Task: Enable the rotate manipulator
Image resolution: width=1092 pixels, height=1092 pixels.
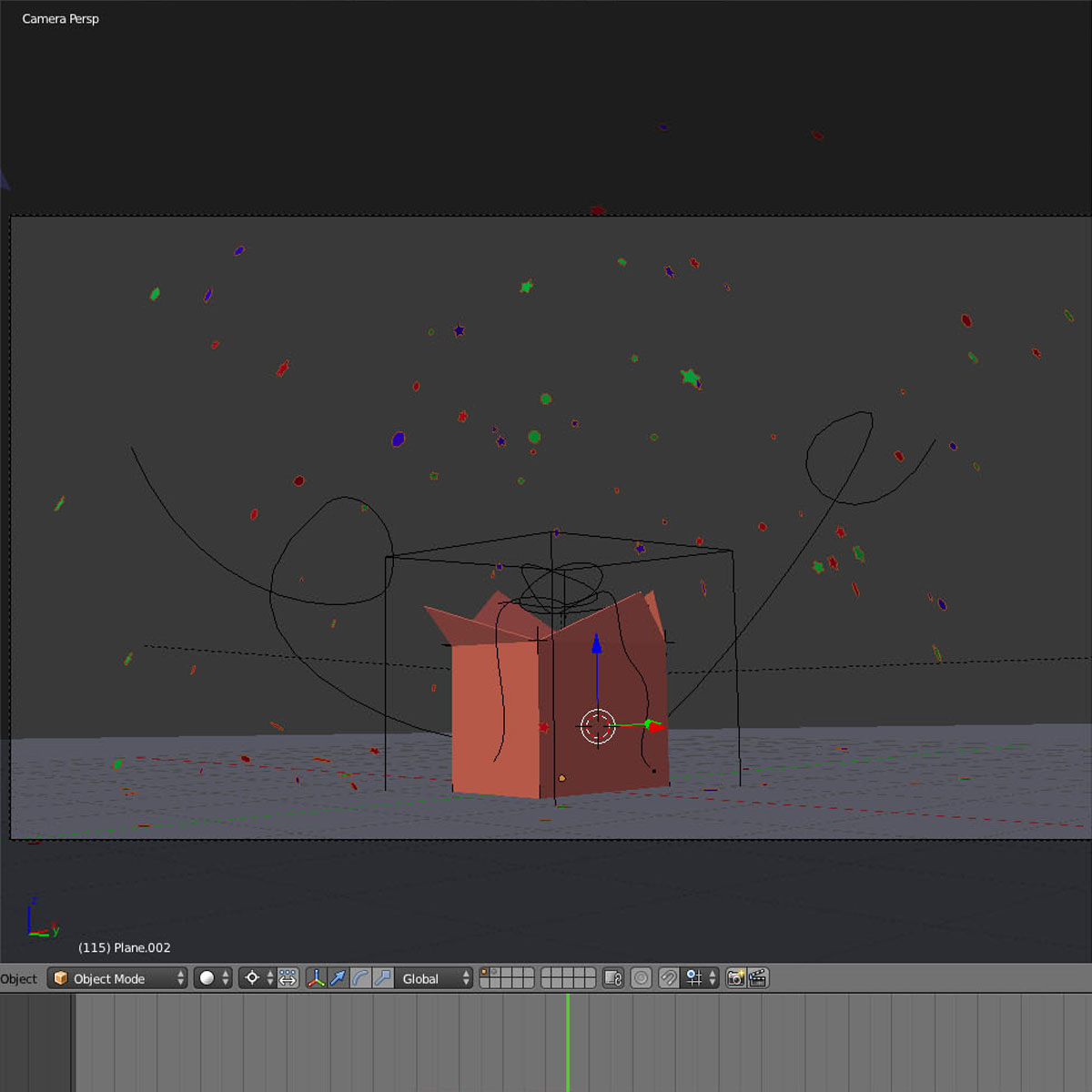Action: pyautogui.click(x=361, y=978)
